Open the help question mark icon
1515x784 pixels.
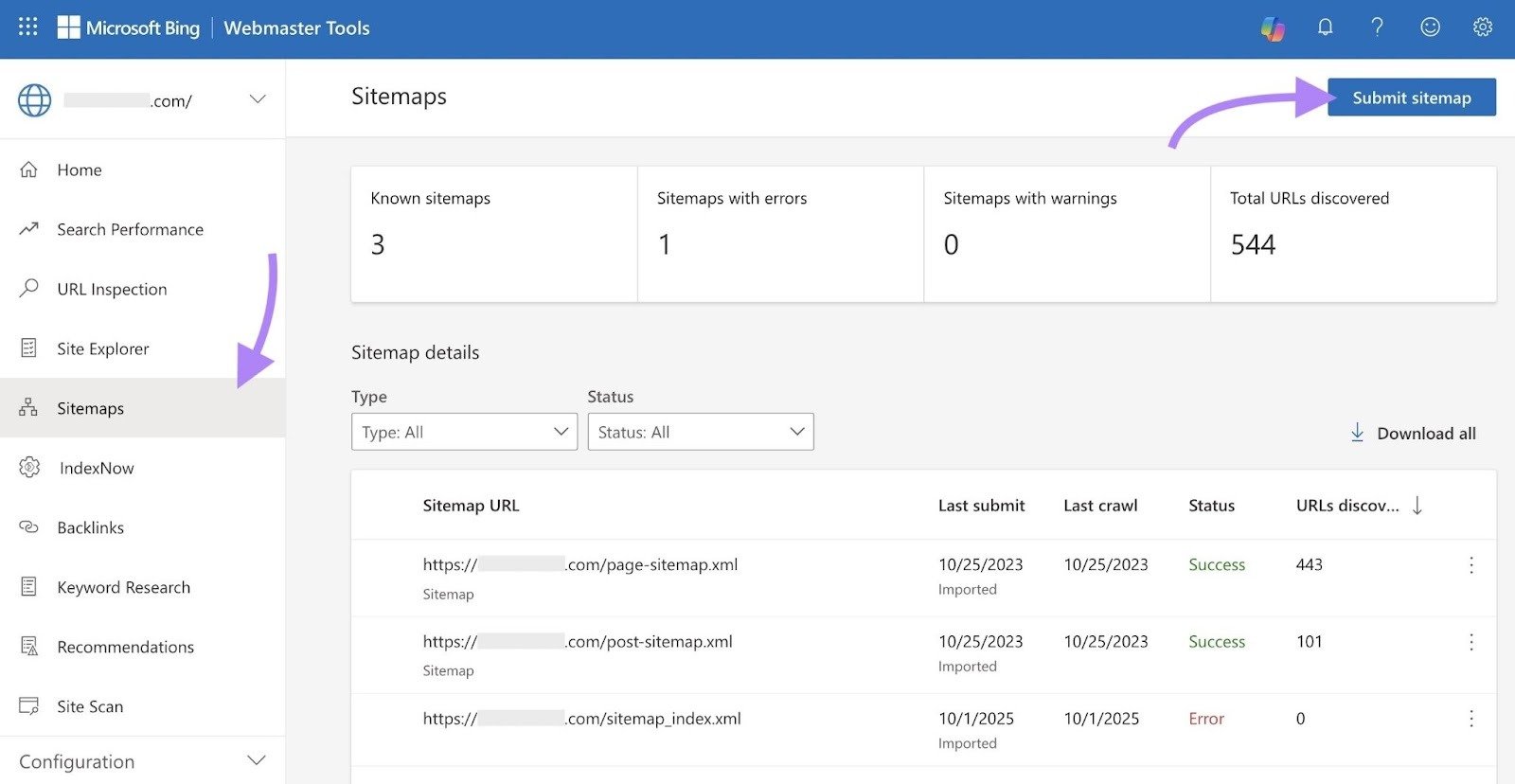point(1378,27)
